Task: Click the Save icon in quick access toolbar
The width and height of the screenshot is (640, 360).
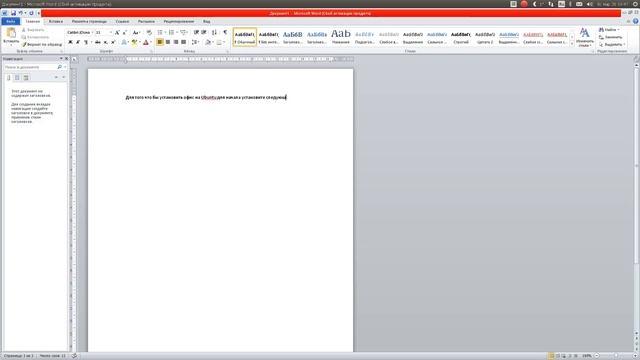Action: click(x=13, y=13)
